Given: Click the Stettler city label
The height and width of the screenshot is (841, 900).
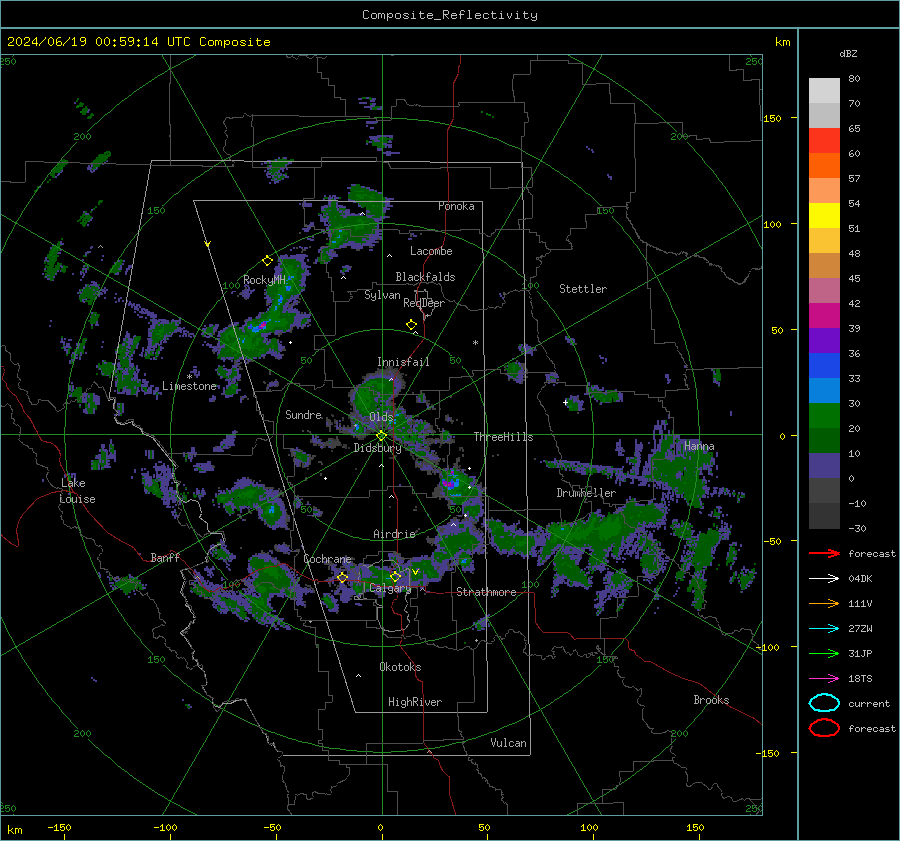Looking at the screenshot, I should 583,289.
